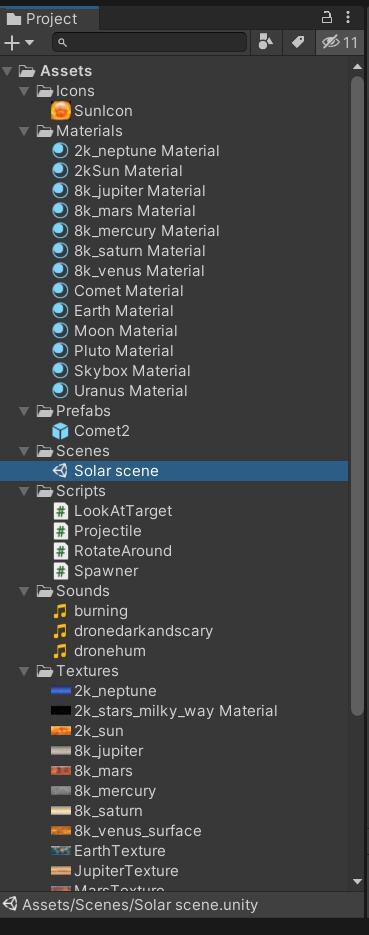
Task: Click the 2k_sun texture thumbnail
Action: tap(61, 730)
